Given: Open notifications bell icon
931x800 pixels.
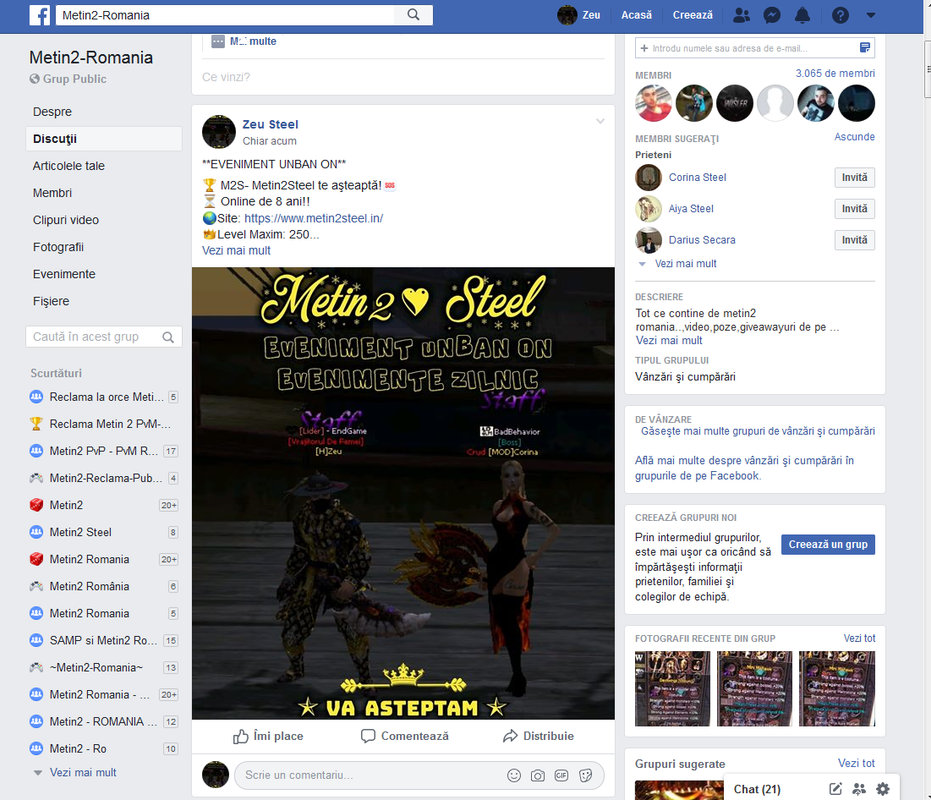Looking at the screenshot, I should (802, 15).
